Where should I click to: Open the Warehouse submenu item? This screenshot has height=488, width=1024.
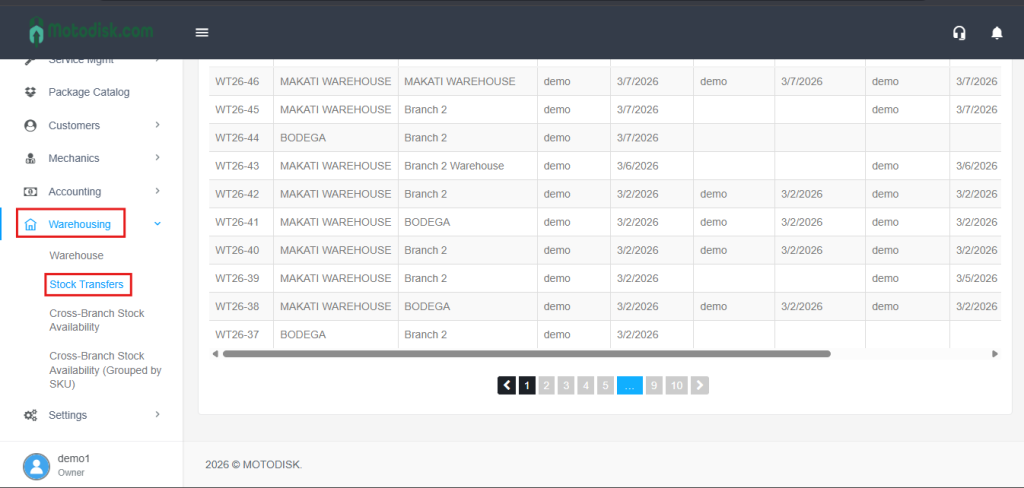click(x=76, y=255)
